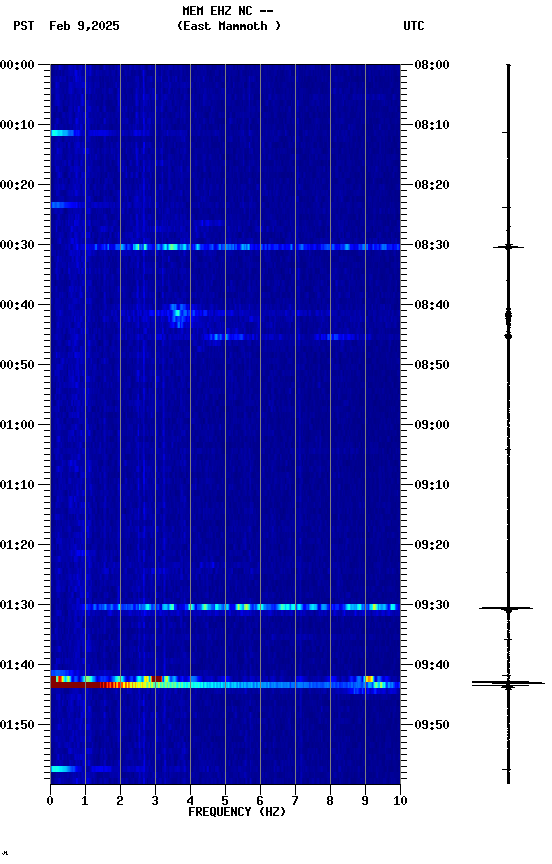
Task: Click the seismogram spike near 09:30
Action: click(506, 608)
